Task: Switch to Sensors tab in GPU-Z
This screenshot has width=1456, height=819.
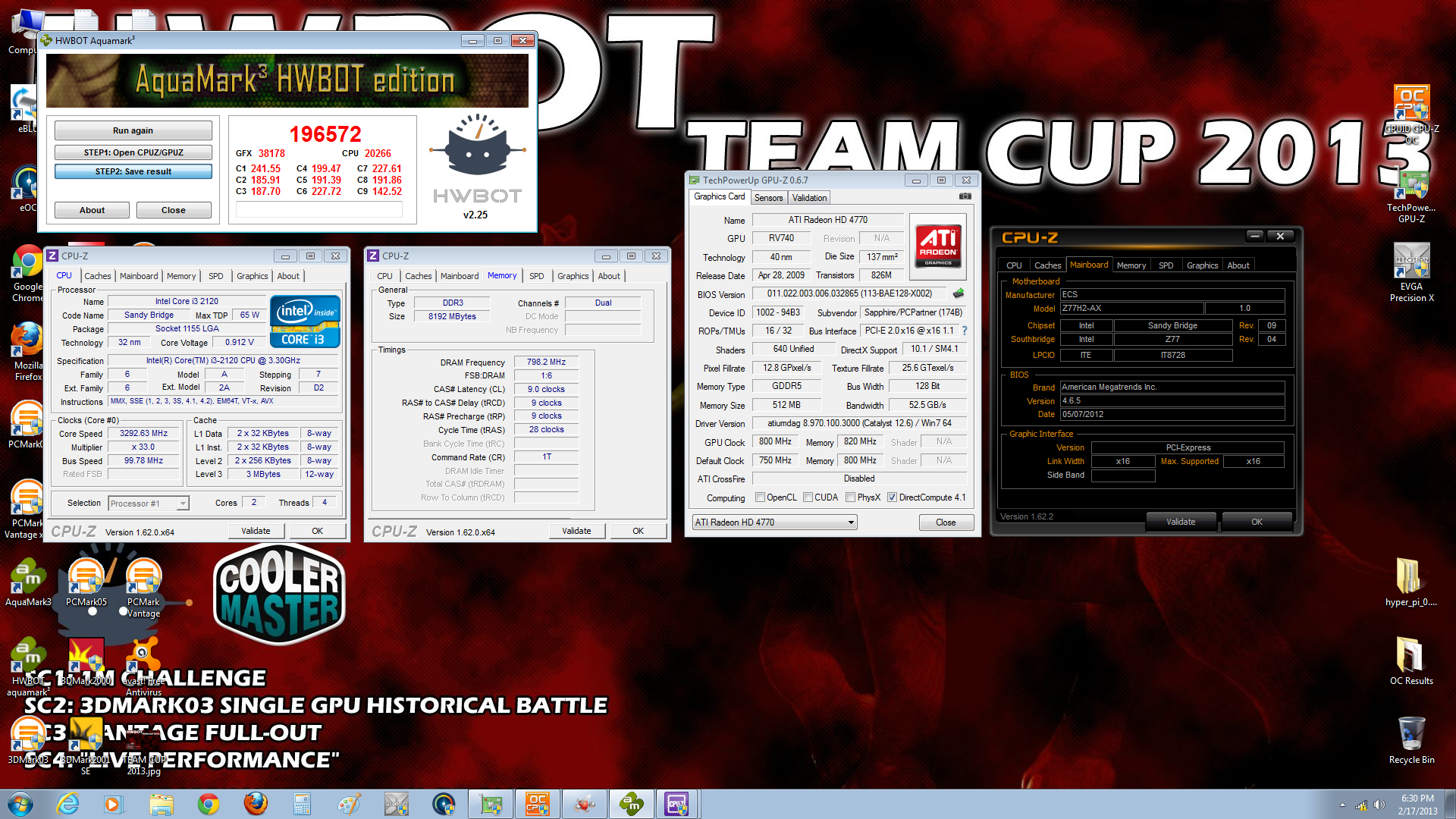Action: 768,198
